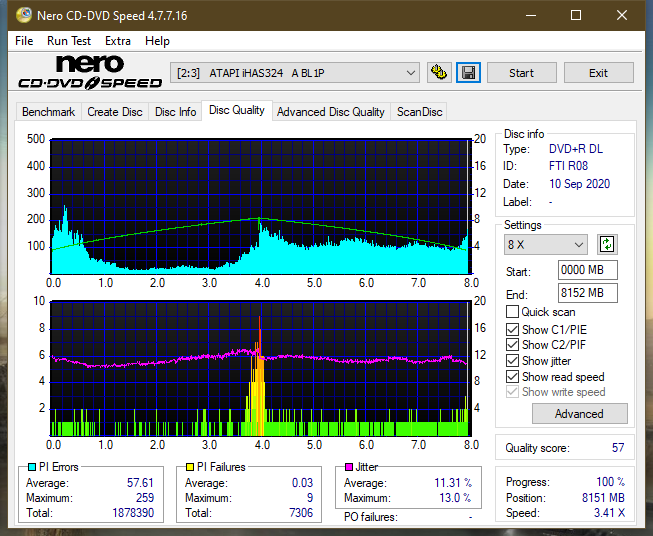Open the Extra menu
Screen dimensions: 653x536
click(x=118, y=41)
